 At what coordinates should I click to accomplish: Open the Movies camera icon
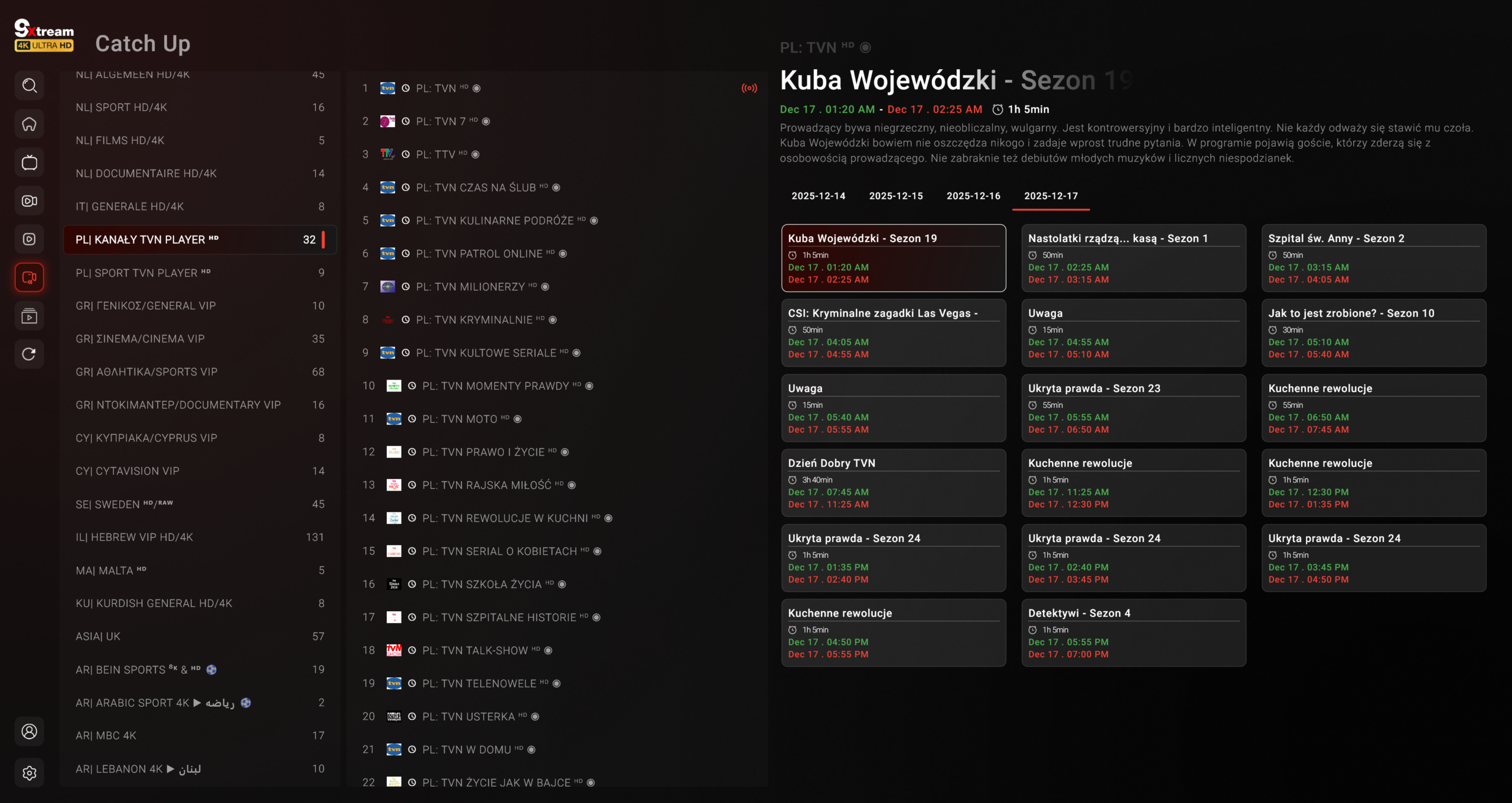tap(30, 201)
